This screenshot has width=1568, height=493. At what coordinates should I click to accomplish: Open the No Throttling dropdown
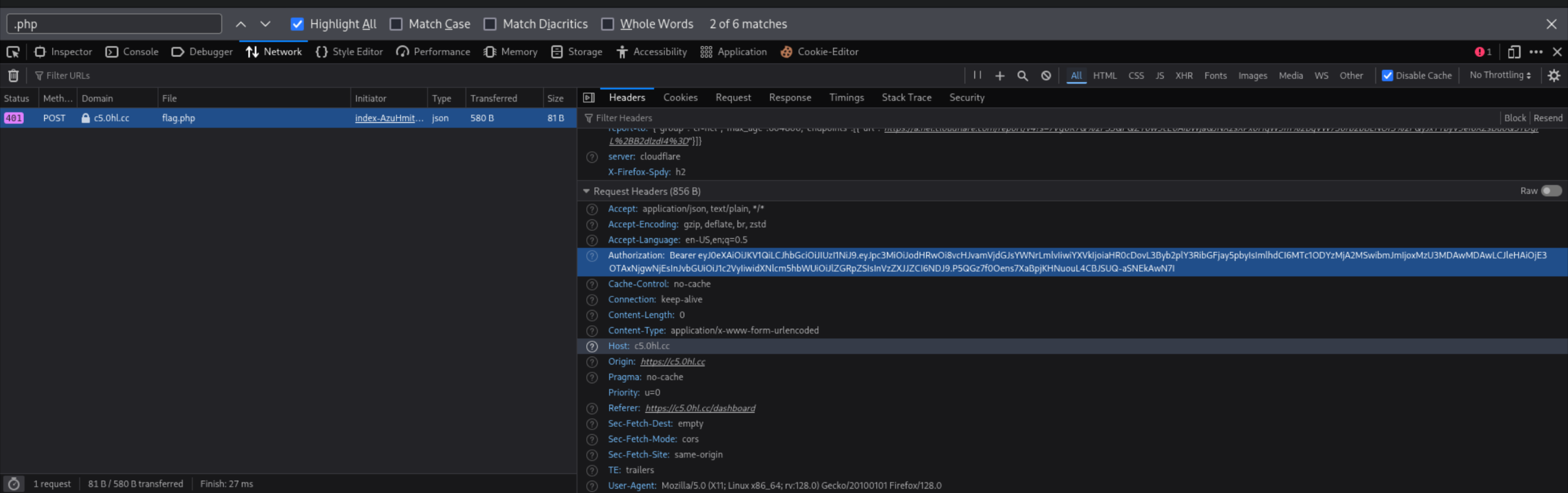click(x=1500, y=75)
